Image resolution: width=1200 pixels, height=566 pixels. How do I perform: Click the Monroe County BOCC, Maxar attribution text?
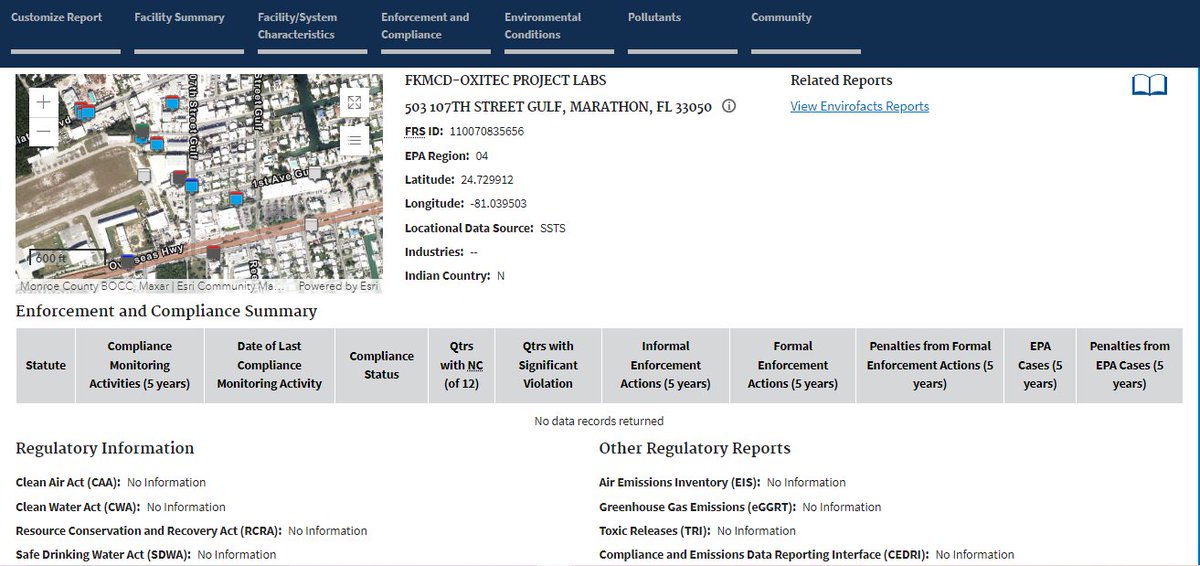point(95,286)
